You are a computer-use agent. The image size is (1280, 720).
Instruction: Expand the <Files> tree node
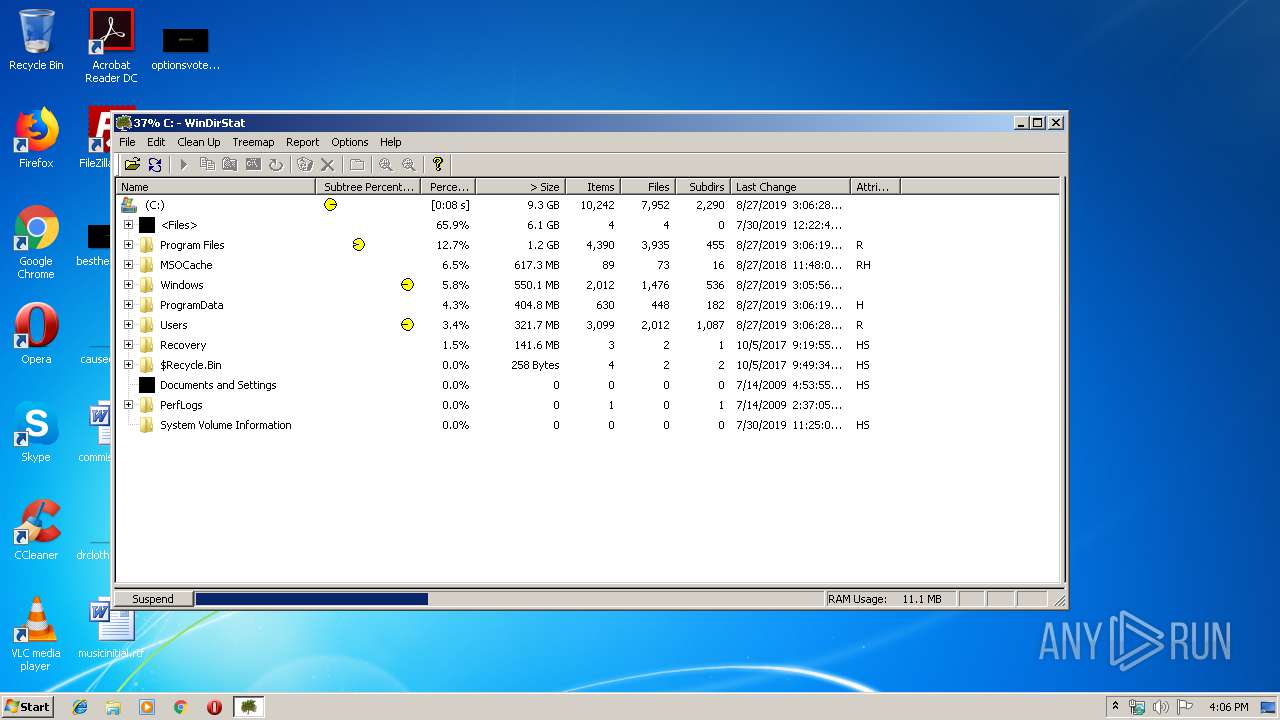pos(128,225)
